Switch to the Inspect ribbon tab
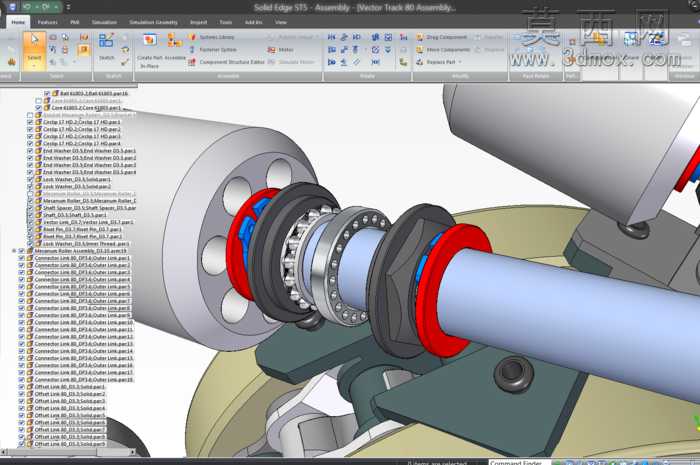700x465 pixels. point(199,22)
